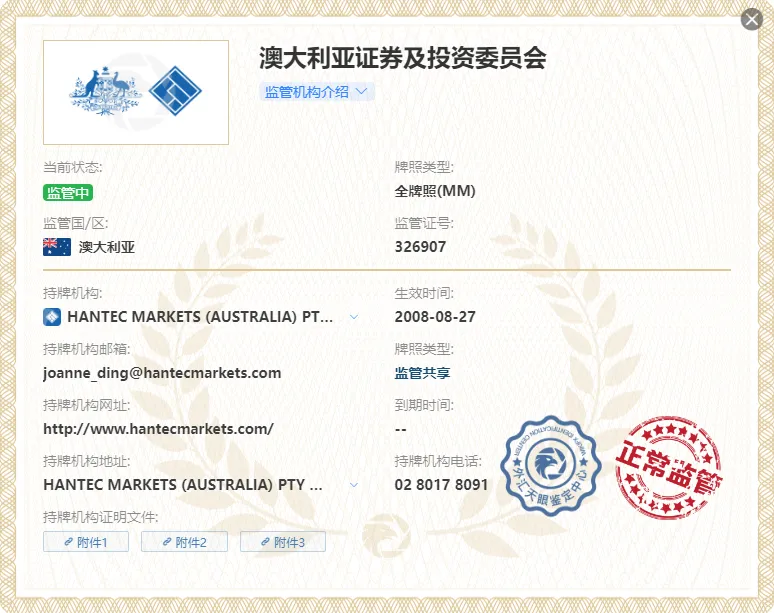Viewport: 774px width, 613px height.
Task: Close the license certificate dialog
Action: [x=752, y=19]
